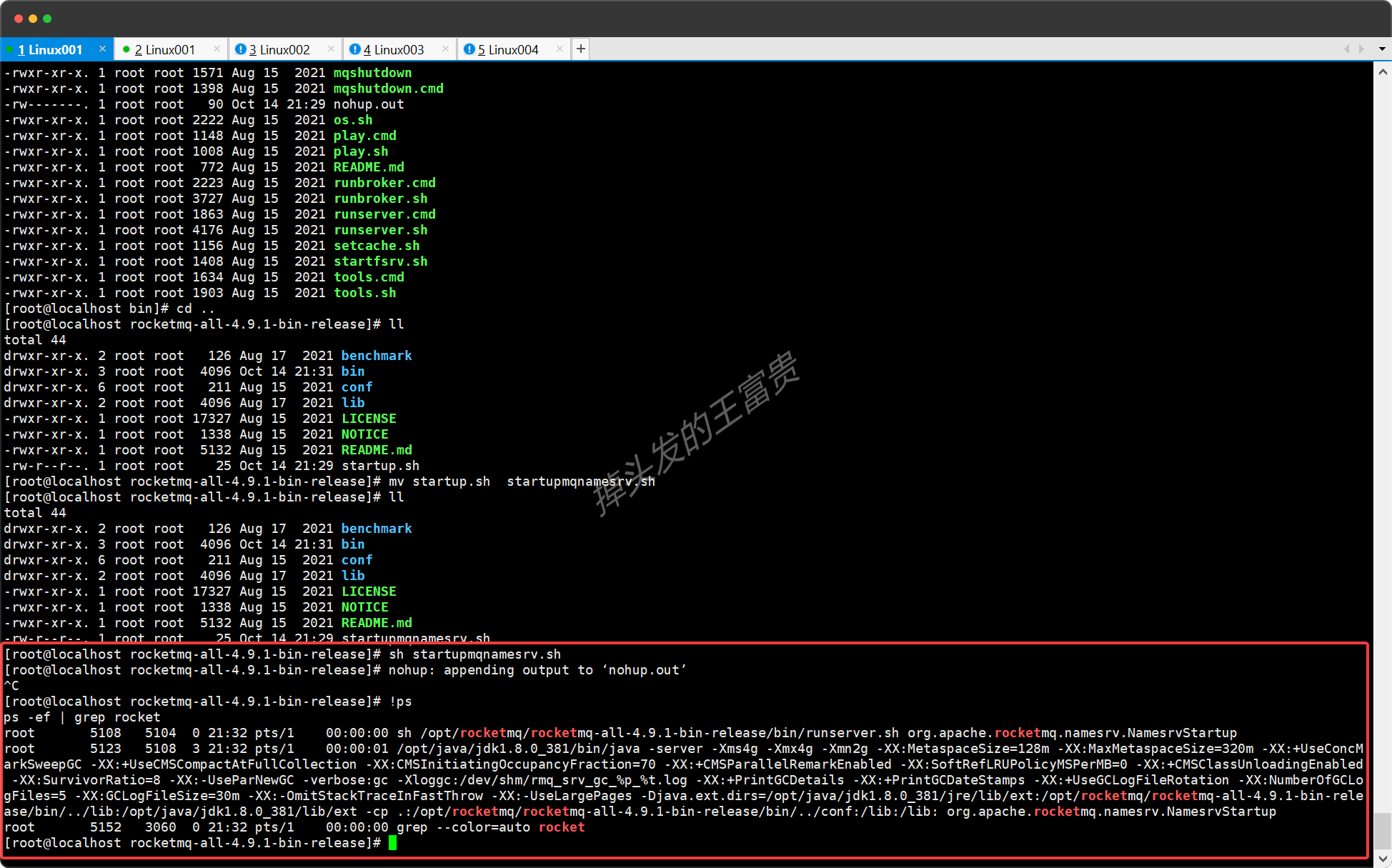Click the 'grep --color=auto rocket' text

[491, 827]
